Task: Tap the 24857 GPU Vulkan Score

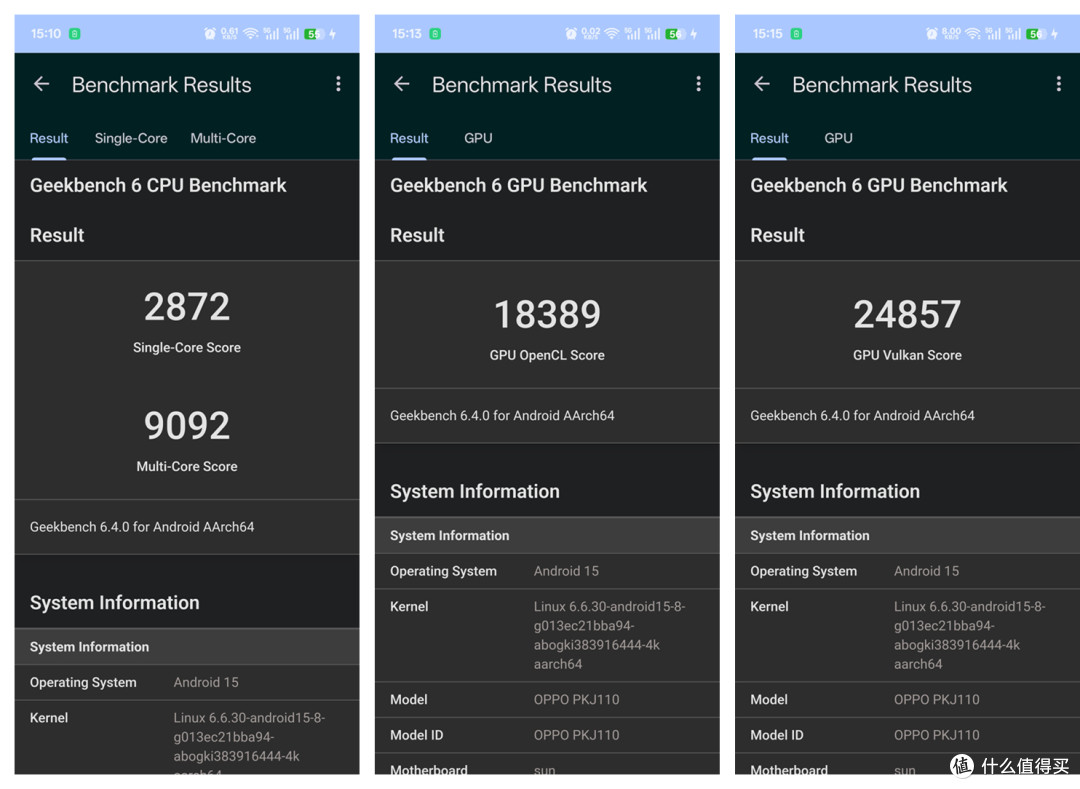Action: pyautogui.click(x=907, y=315)
